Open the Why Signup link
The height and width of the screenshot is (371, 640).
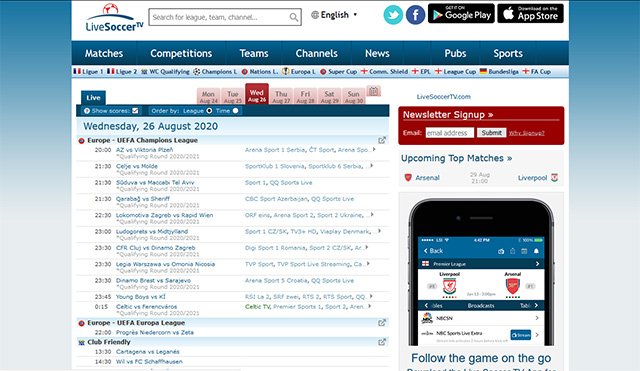(x=527, y=133)
